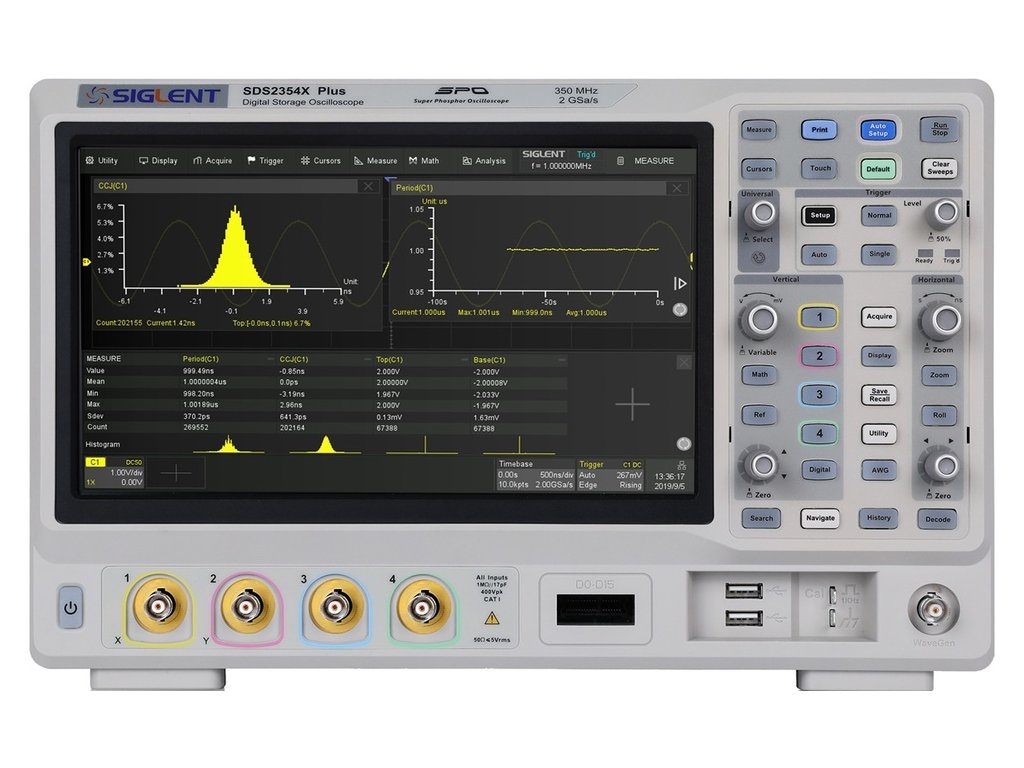
Task: Toggle acquisition with the Run/Stop button
Action: (939, 129)
